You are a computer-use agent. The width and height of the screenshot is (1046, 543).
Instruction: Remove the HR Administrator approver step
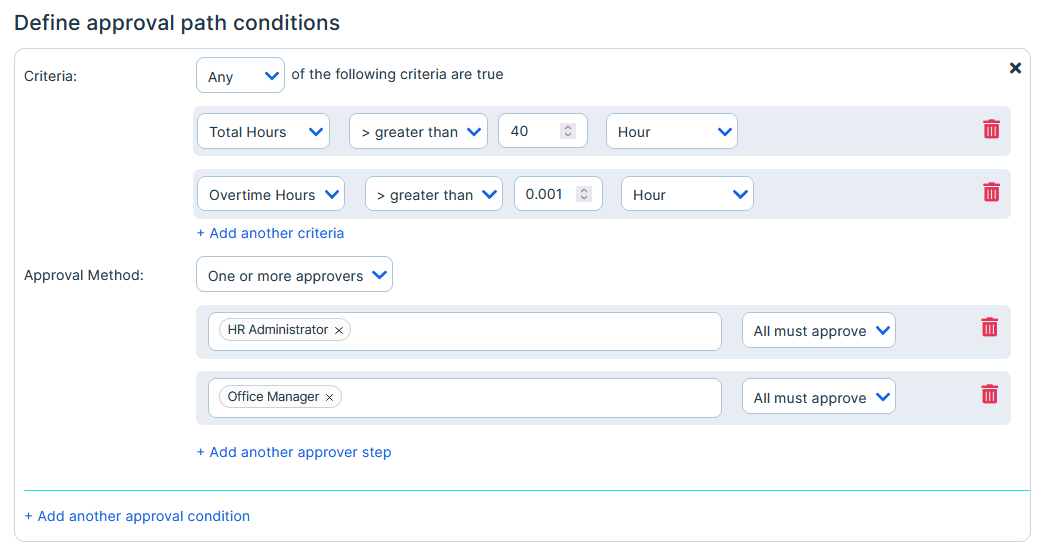989,328
